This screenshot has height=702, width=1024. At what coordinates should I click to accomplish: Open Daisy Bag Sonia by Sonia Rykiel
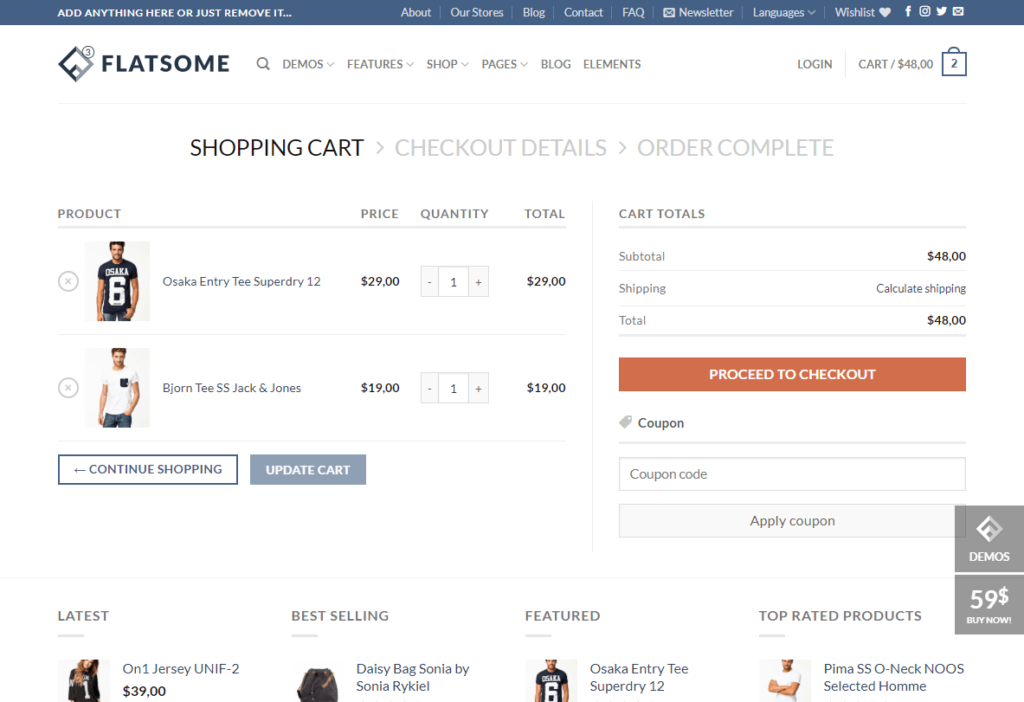(x=413, y=677)
